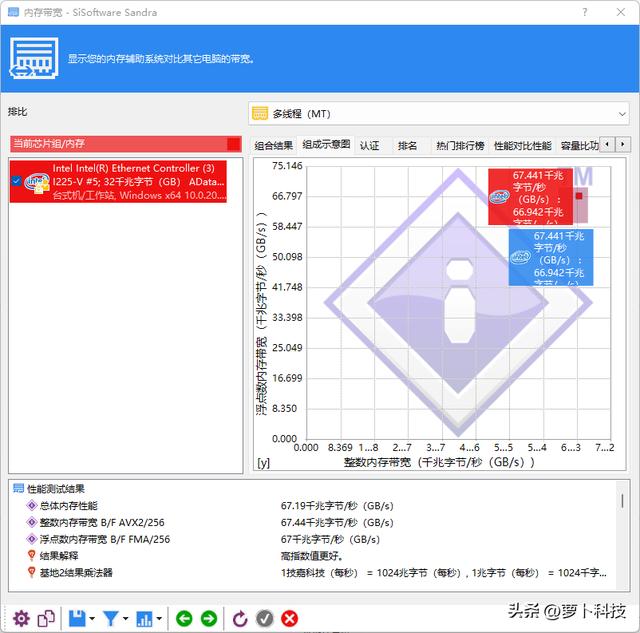Close the SiSoftware Sandra window

621,12
